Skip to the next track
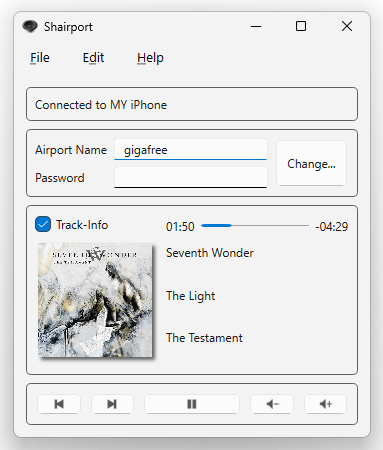 (x=112, y=404)
